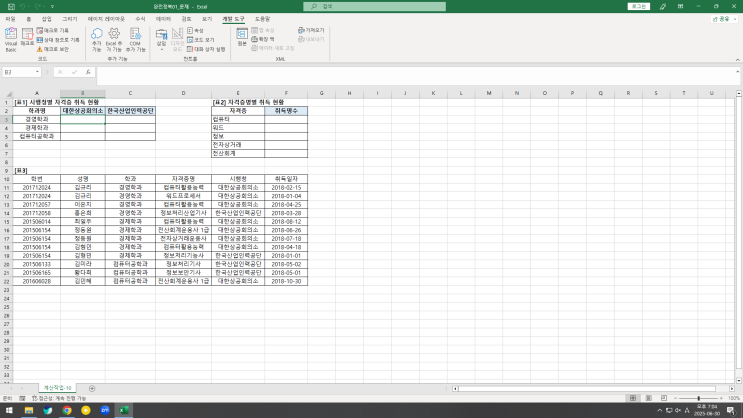Viewport: 743px width, 418px height.
Task: Click cell F14 date 2018-03-28
Action: 286,213
